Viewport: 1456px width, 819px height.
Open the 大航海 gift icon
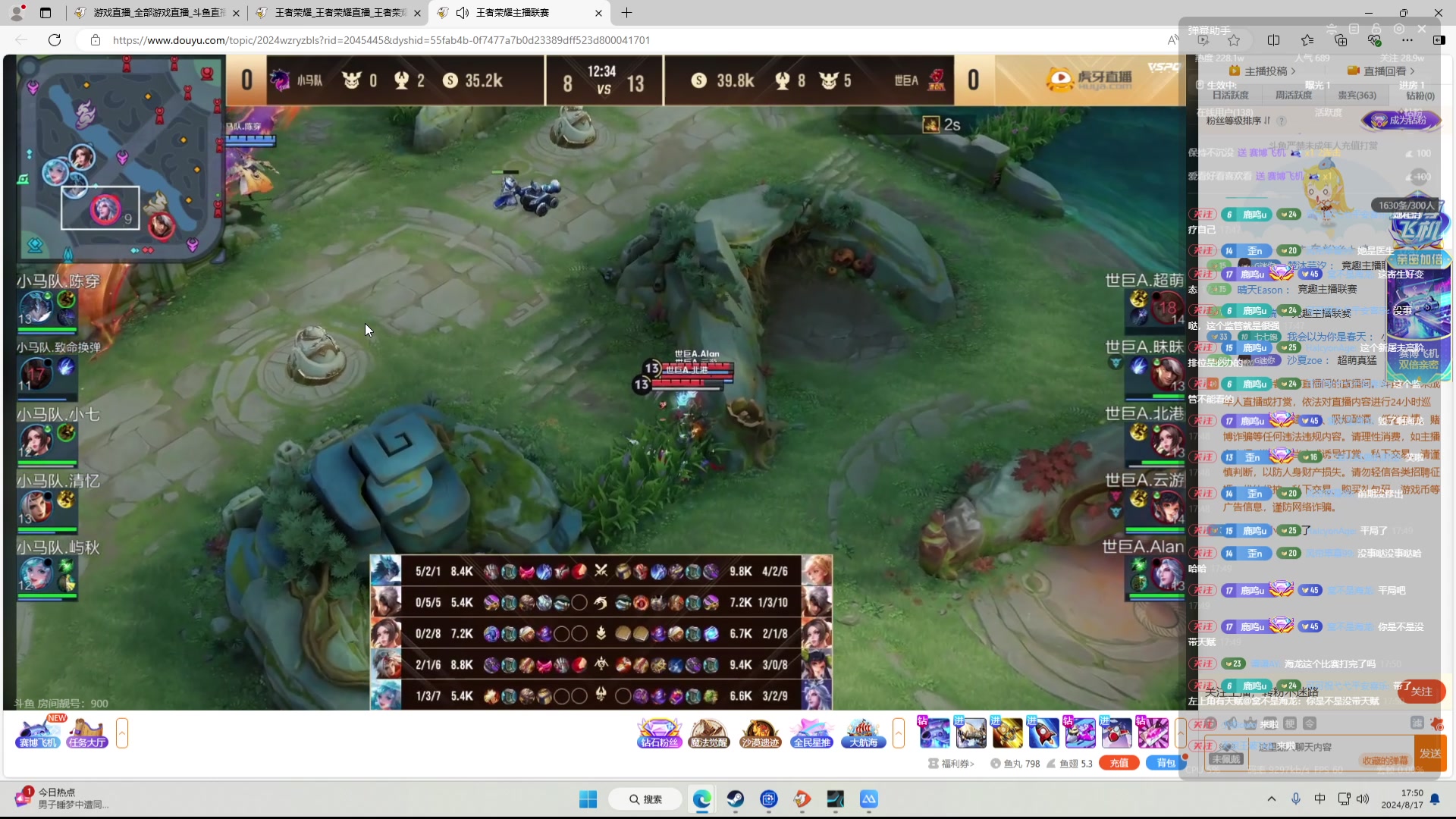click(x=863, y=733)
